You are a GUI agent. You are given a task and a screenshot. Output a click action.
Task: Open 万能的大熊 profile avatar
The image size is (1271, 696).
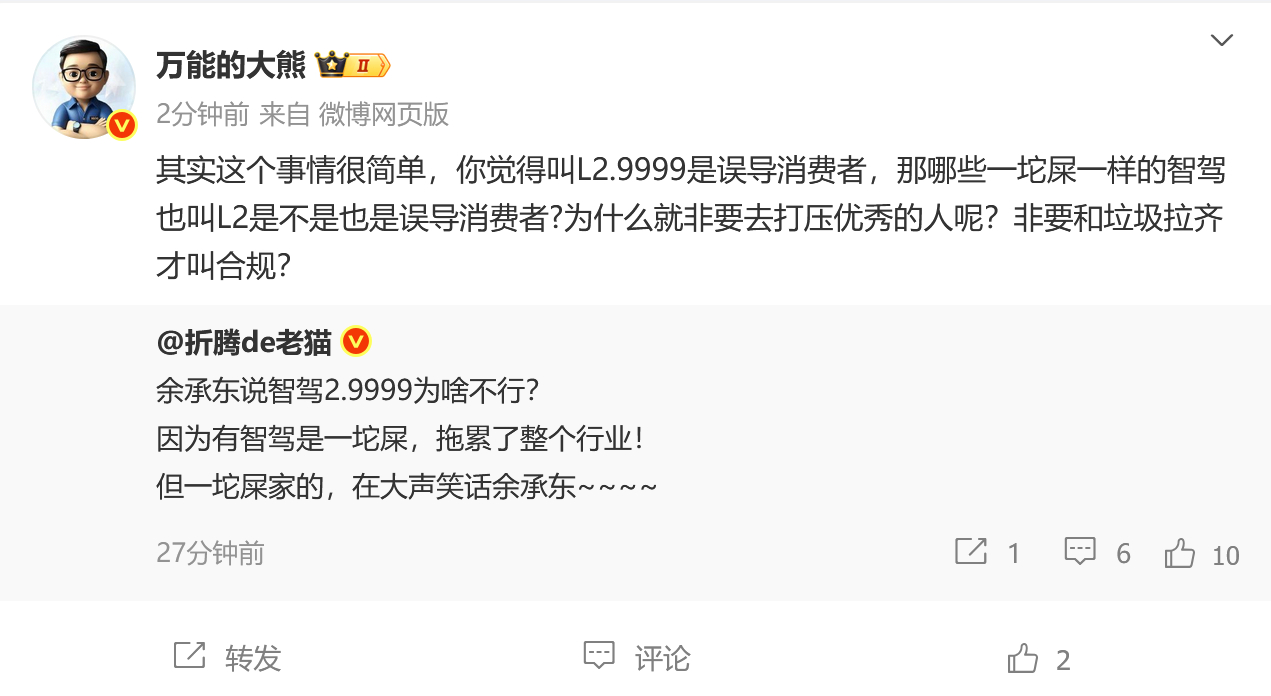(x=84, y=88)
